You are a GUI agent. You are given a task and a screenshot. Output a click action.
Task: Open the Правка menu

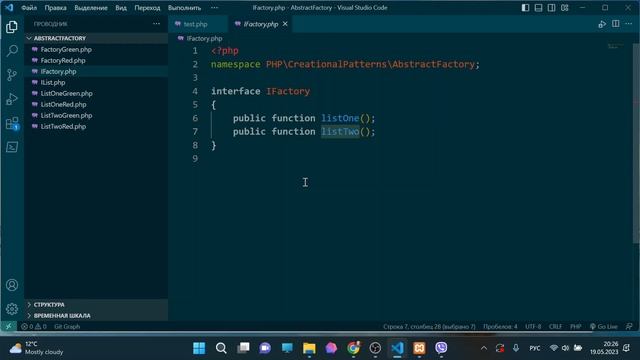point(56,8)
